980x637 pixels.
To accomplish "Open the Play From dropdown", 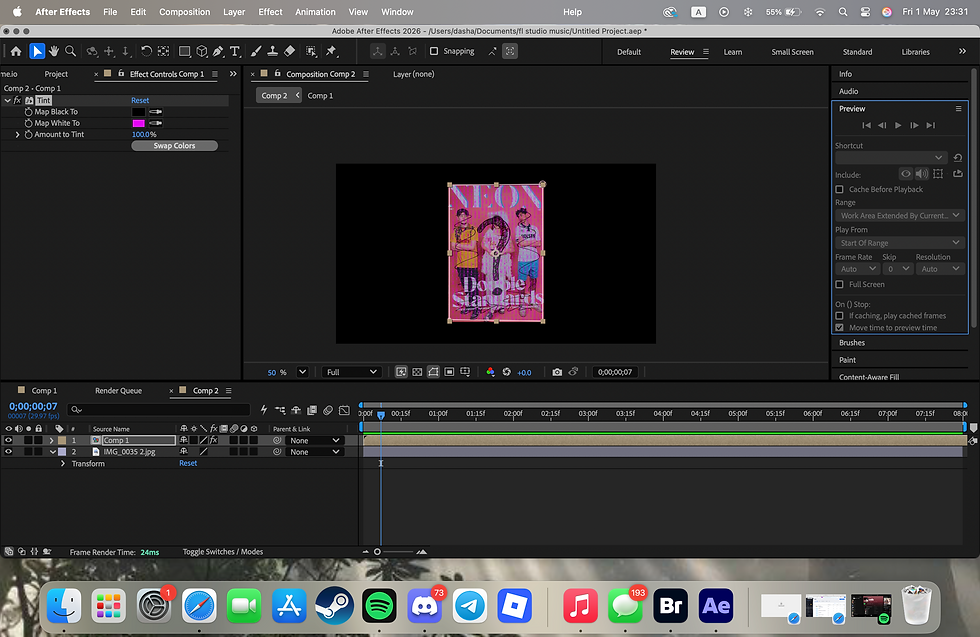I will (x=900, y=243).
